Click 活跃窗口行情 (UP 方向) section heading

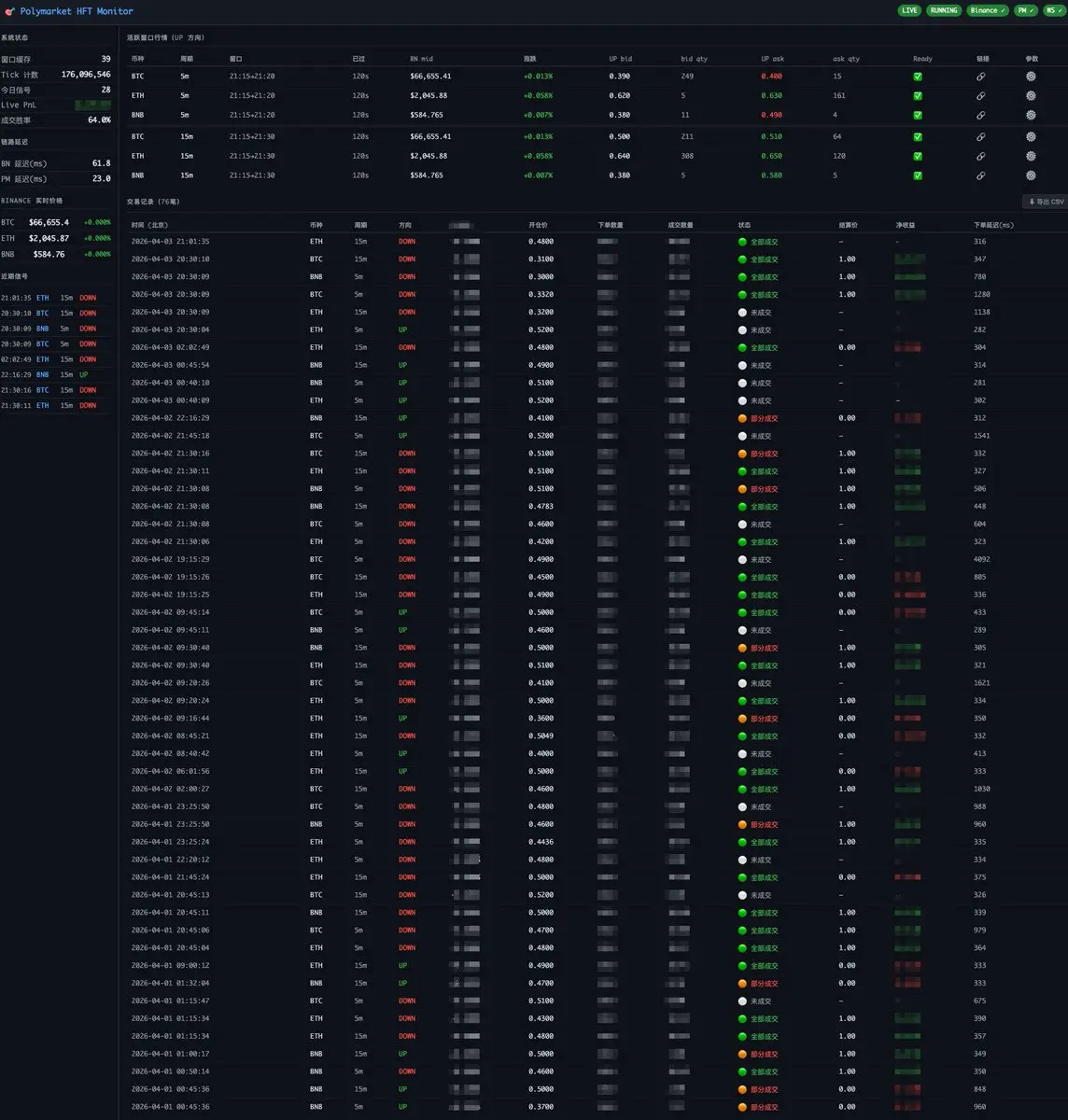[165, 37]
